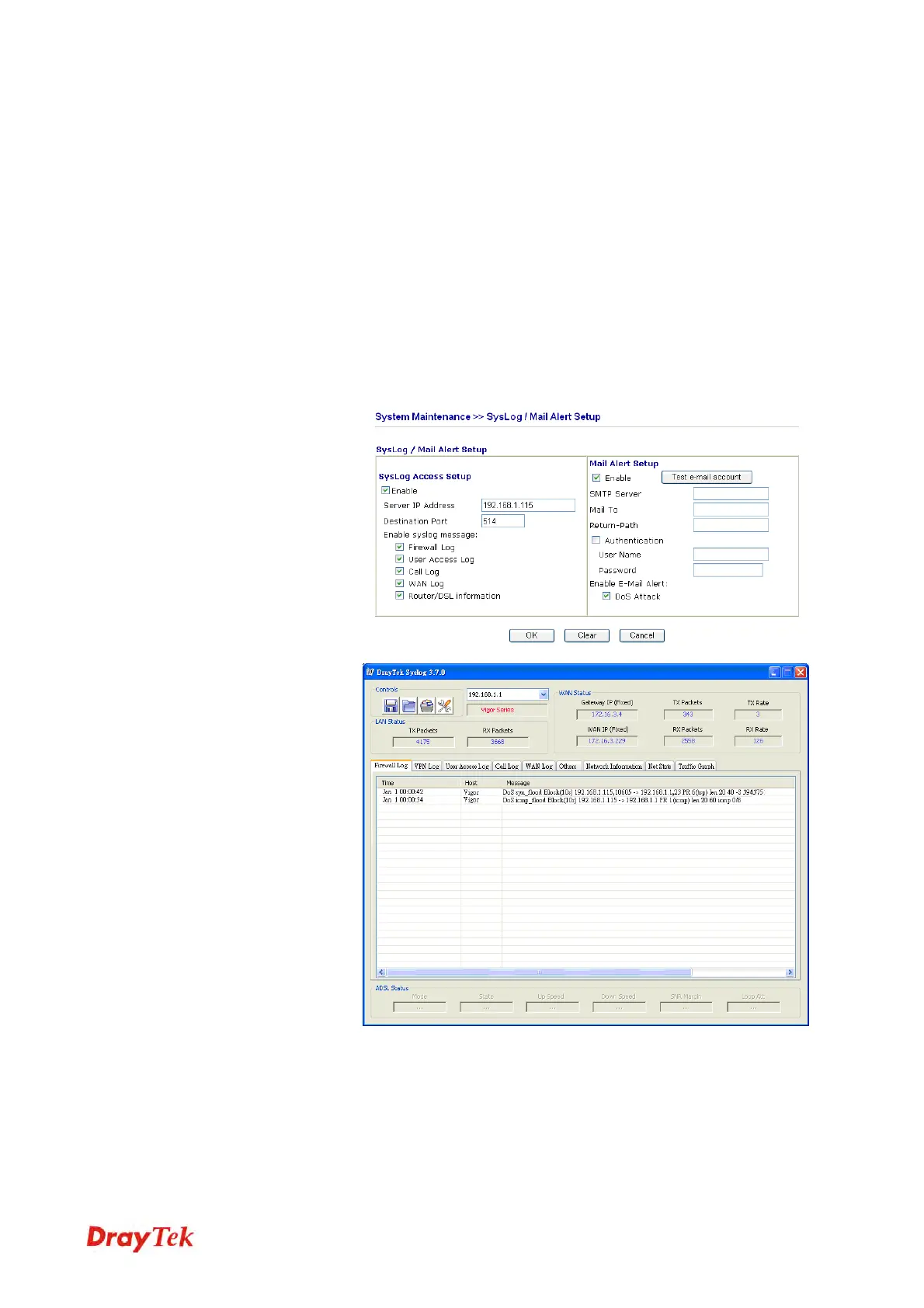The image size is (924, 1308).
Task: Click the DrayTek Syslog title bar icon
Action: coord(370,672)
